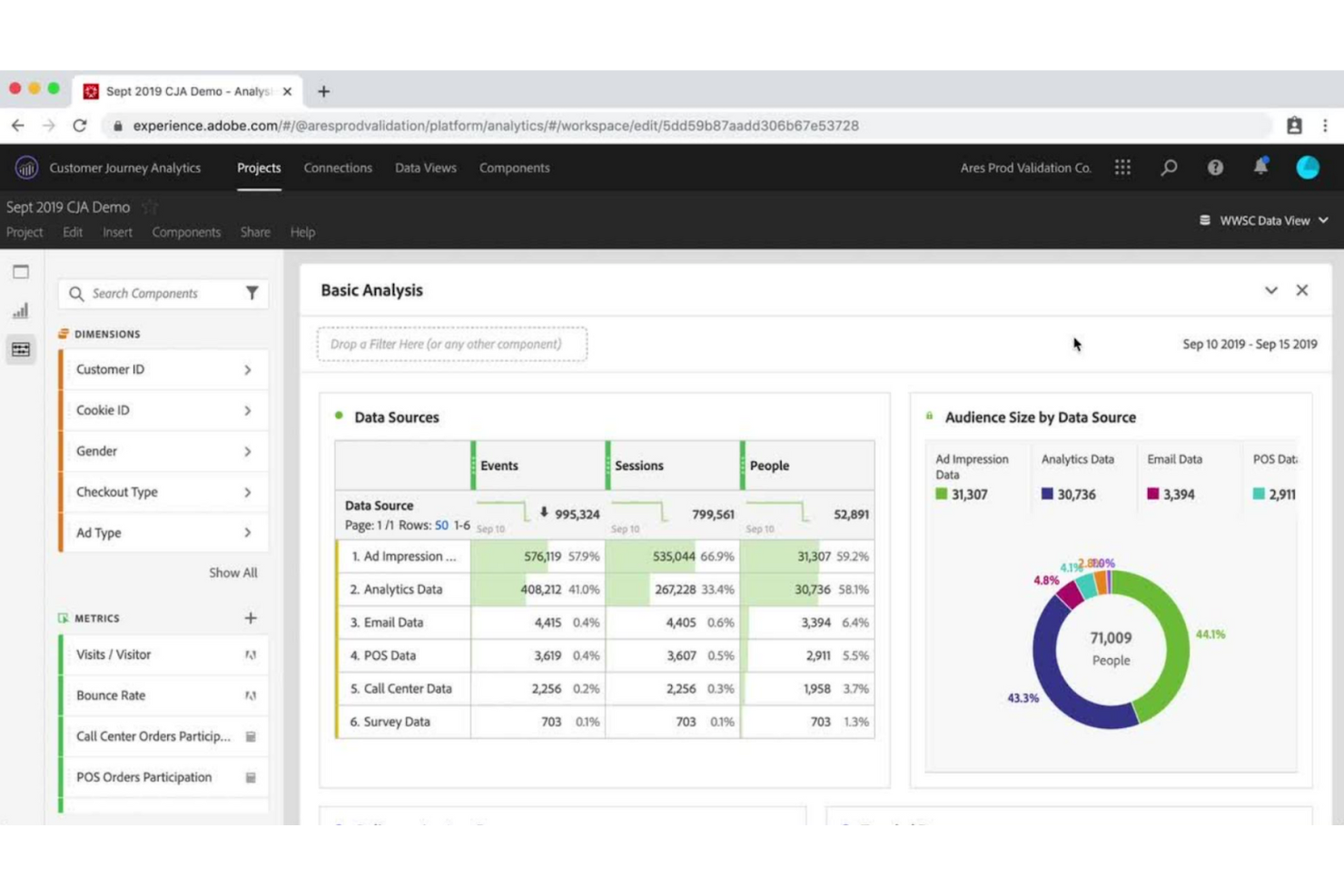Open the Projects tab
This screenshot has width=1344, height=896.
(259, 168)
